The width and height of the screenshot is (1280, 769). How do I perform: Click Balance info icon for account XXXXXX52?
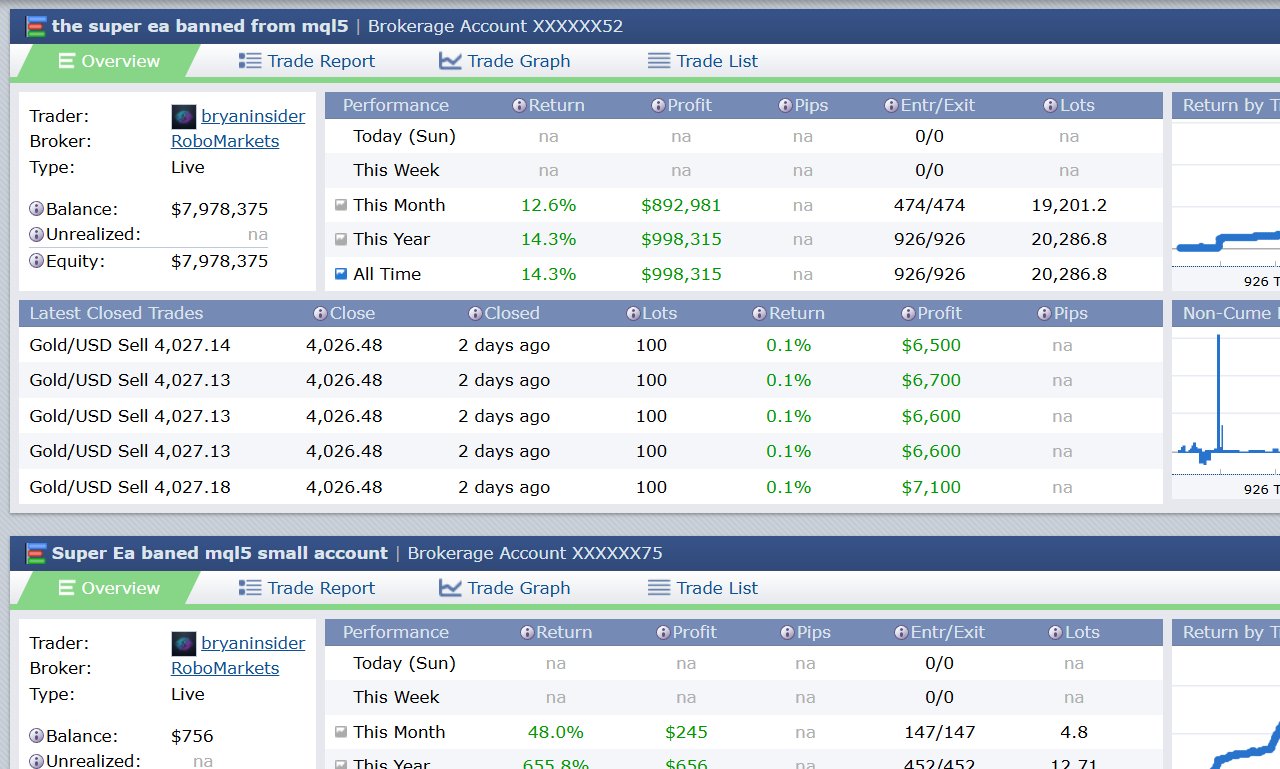click(x=37, y=209)
